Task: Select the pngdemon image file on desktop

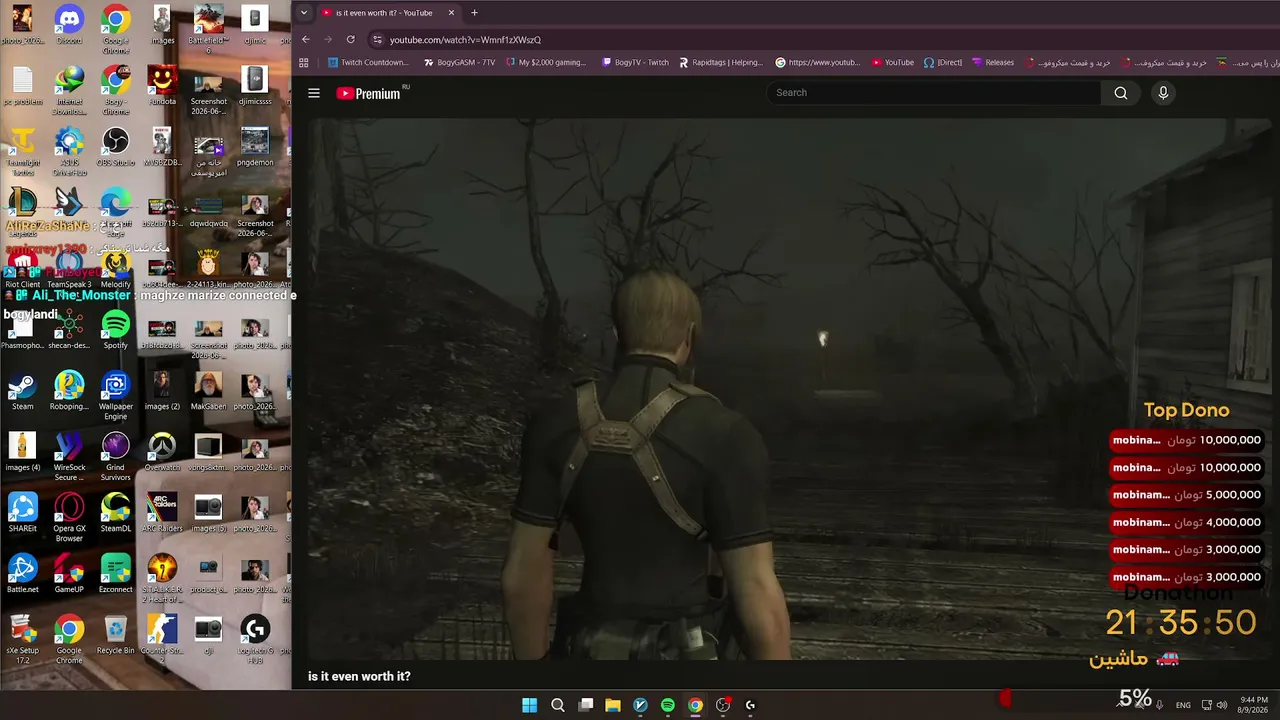Action: tap(255, 147)
